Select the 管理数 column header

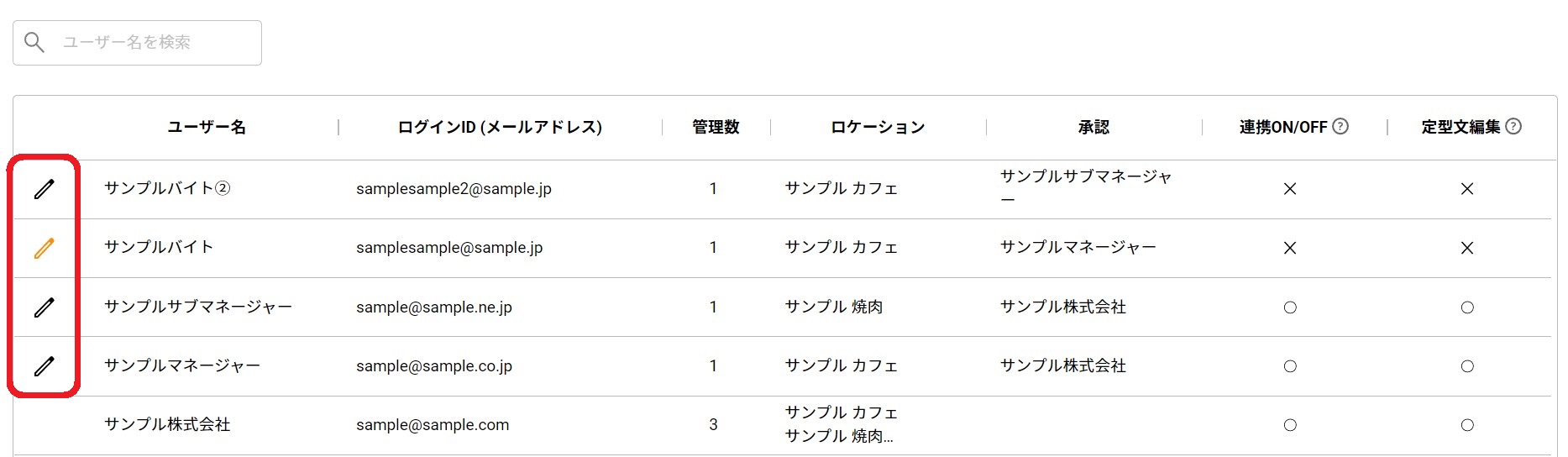716,127
